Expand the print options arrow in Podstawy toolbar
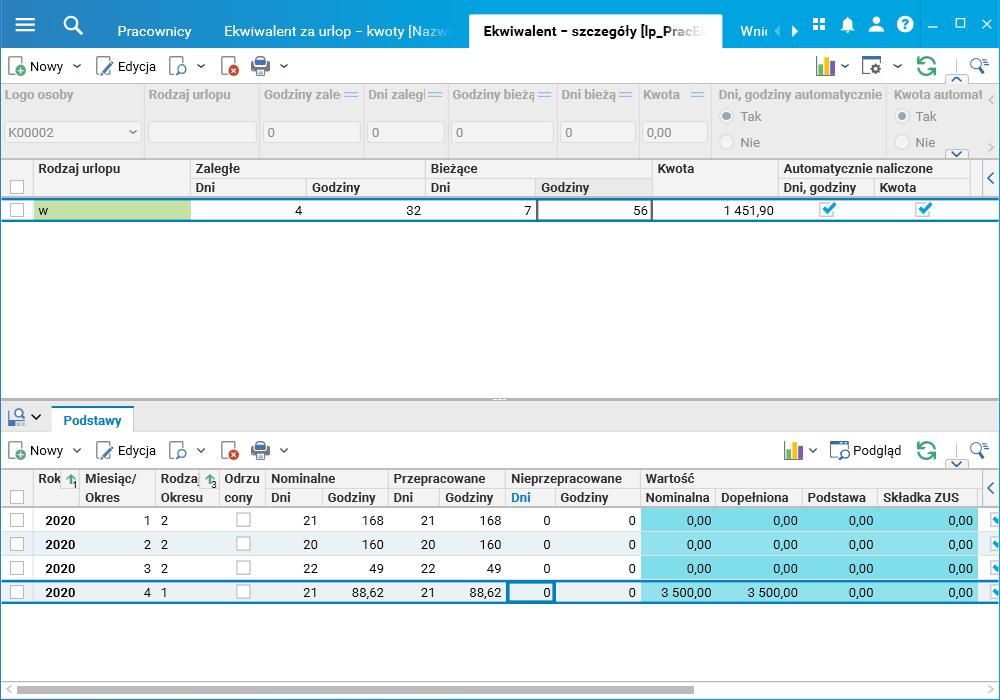Viewport: 1000px width, 700px height. coord(284,451)
